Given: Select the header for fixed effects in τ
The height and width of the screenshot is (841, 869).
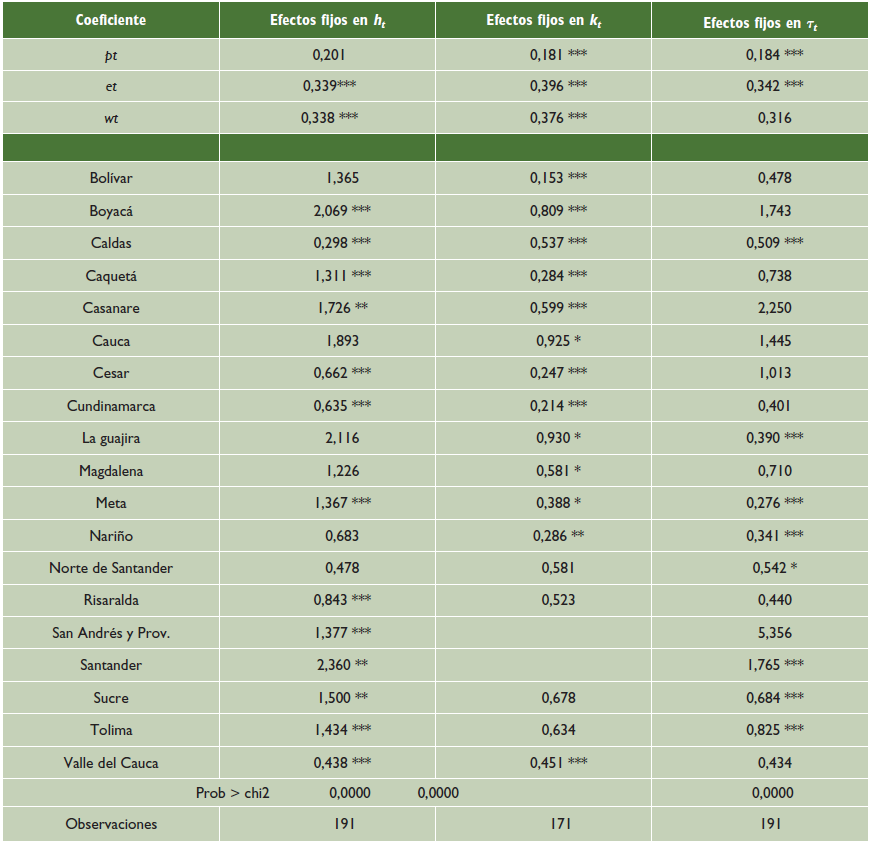Looking at the screenshot, I should 759,21.
